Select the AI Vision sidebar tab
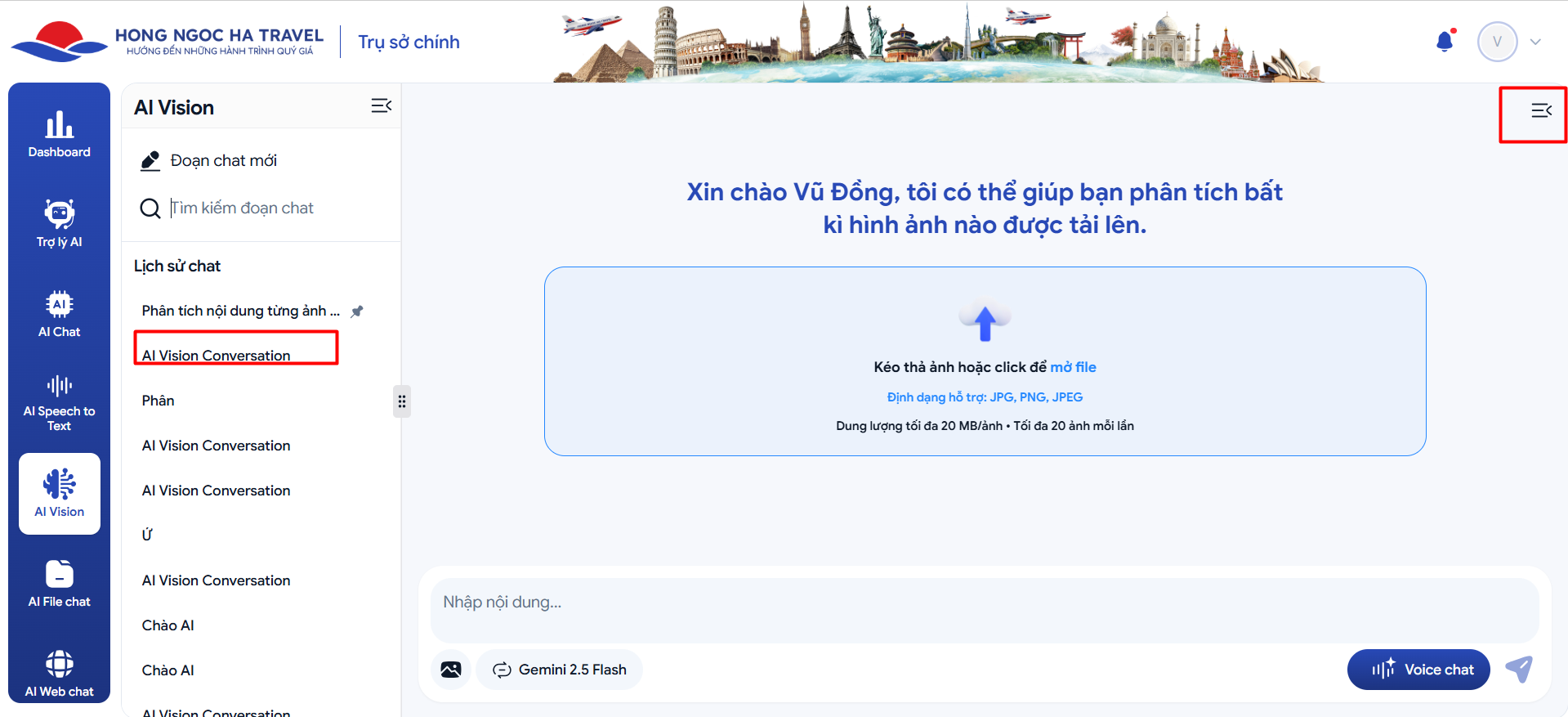The width and height of the screenshot is (1568, 717). click(59, 494)
